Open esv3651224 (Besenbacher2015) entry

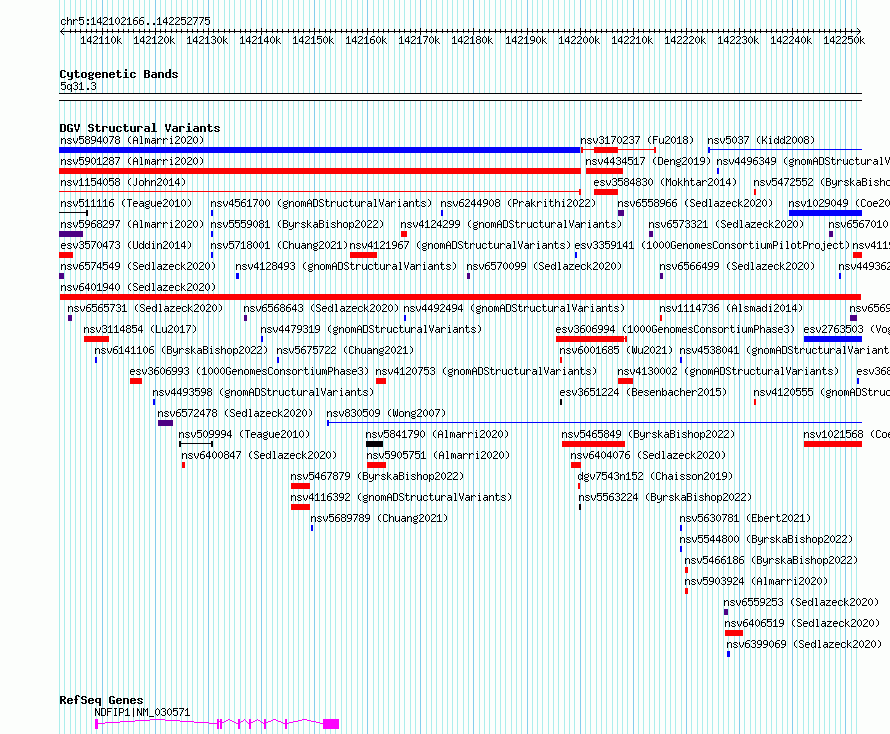click(x=643, y=392)
